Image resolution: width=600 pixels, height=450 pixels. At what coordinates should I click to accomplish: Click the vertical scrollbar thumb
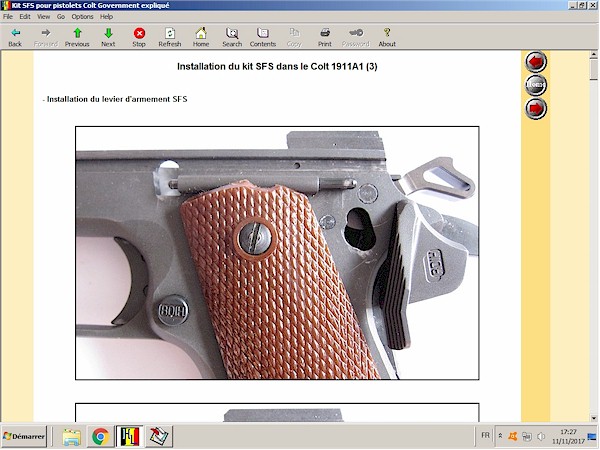594,70
